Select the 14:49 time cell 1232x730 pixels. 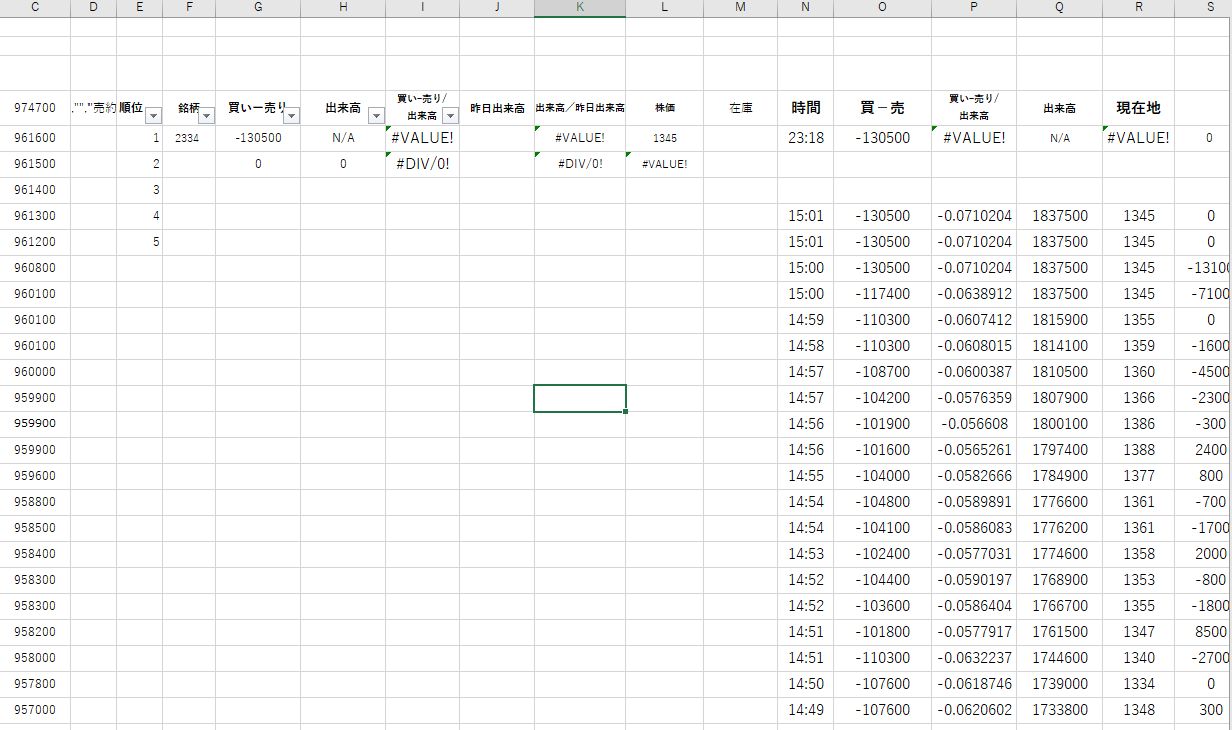tap(805, 710)
